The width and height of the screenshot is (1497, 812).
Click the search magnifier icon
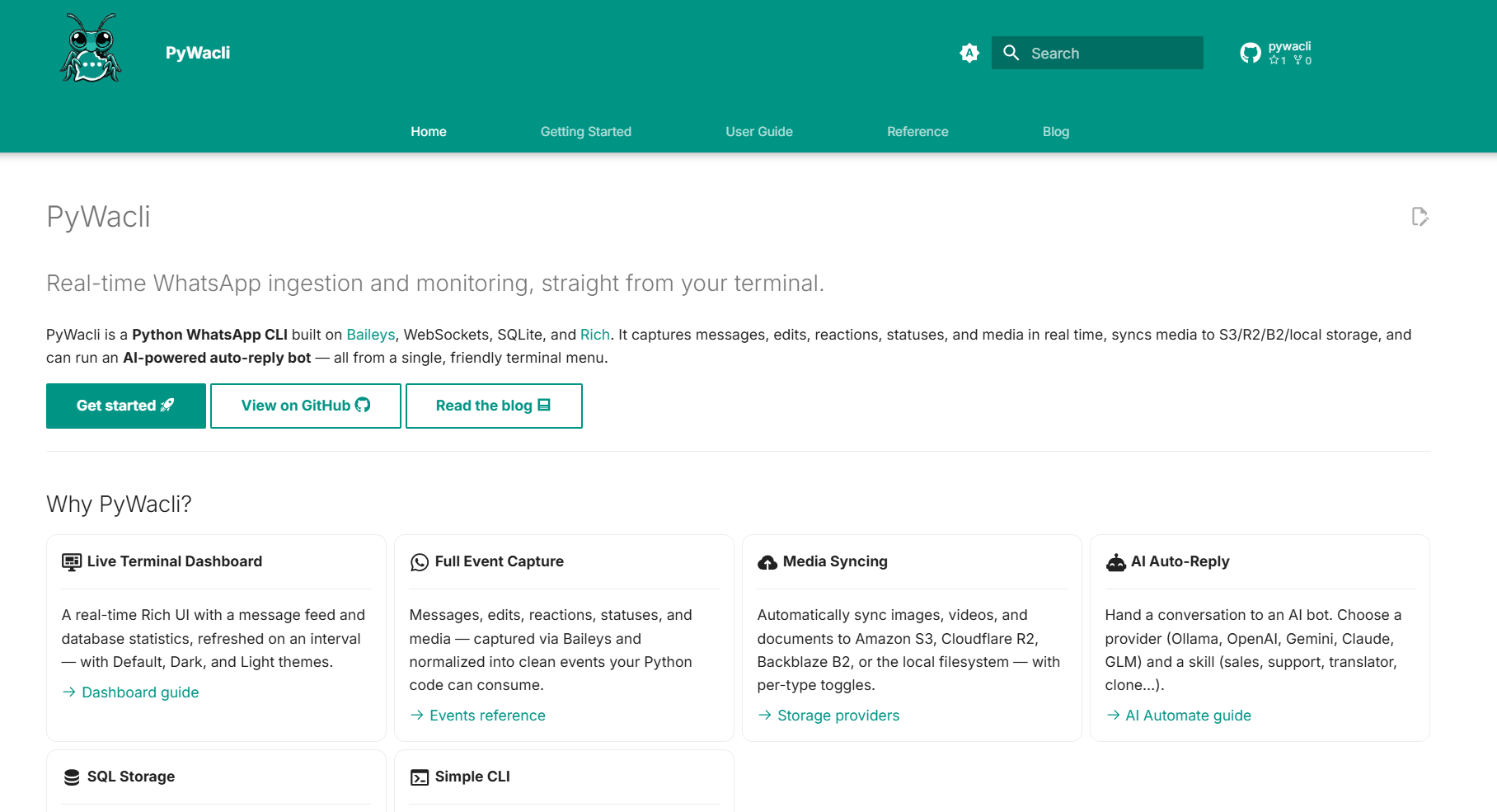[1011, 53]
